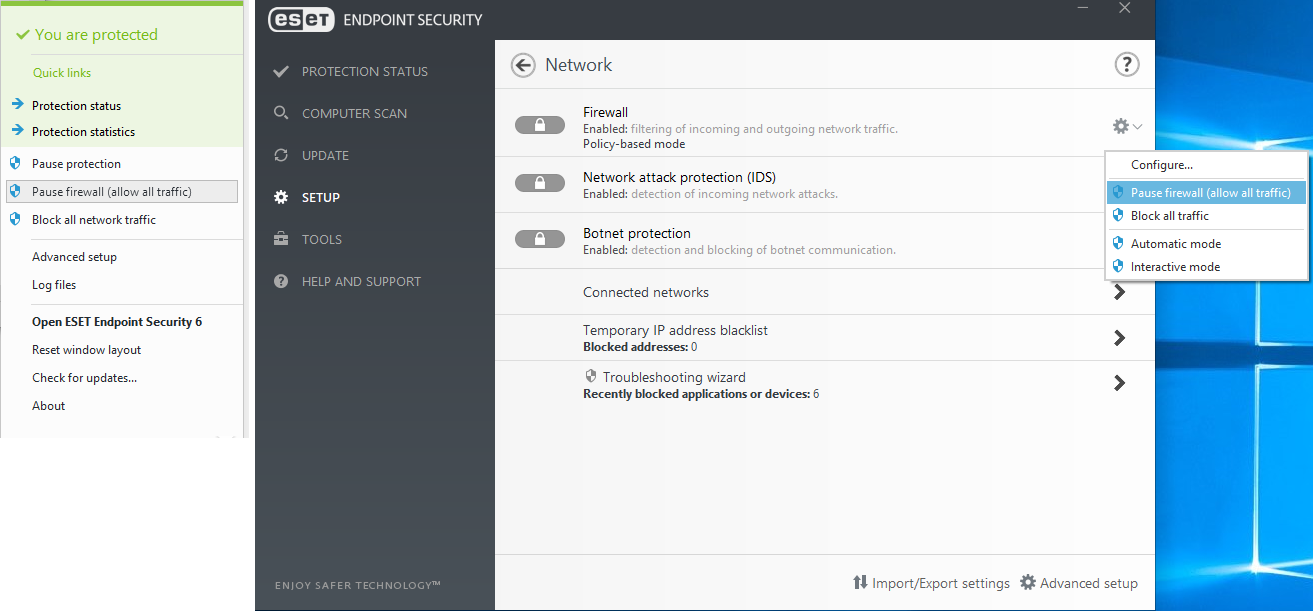This screenshot has height=611, width=1313.
Task: Click the ESET logo in the header
Action: 301,19
